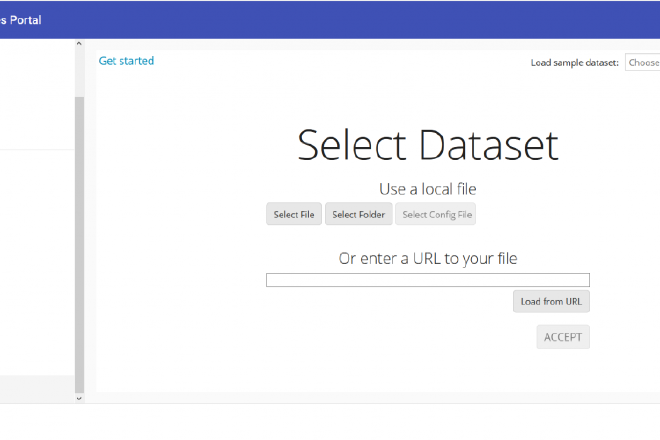Click the Select File button
The width and height of the screenshot is (660, 440).
coord(294,214)
